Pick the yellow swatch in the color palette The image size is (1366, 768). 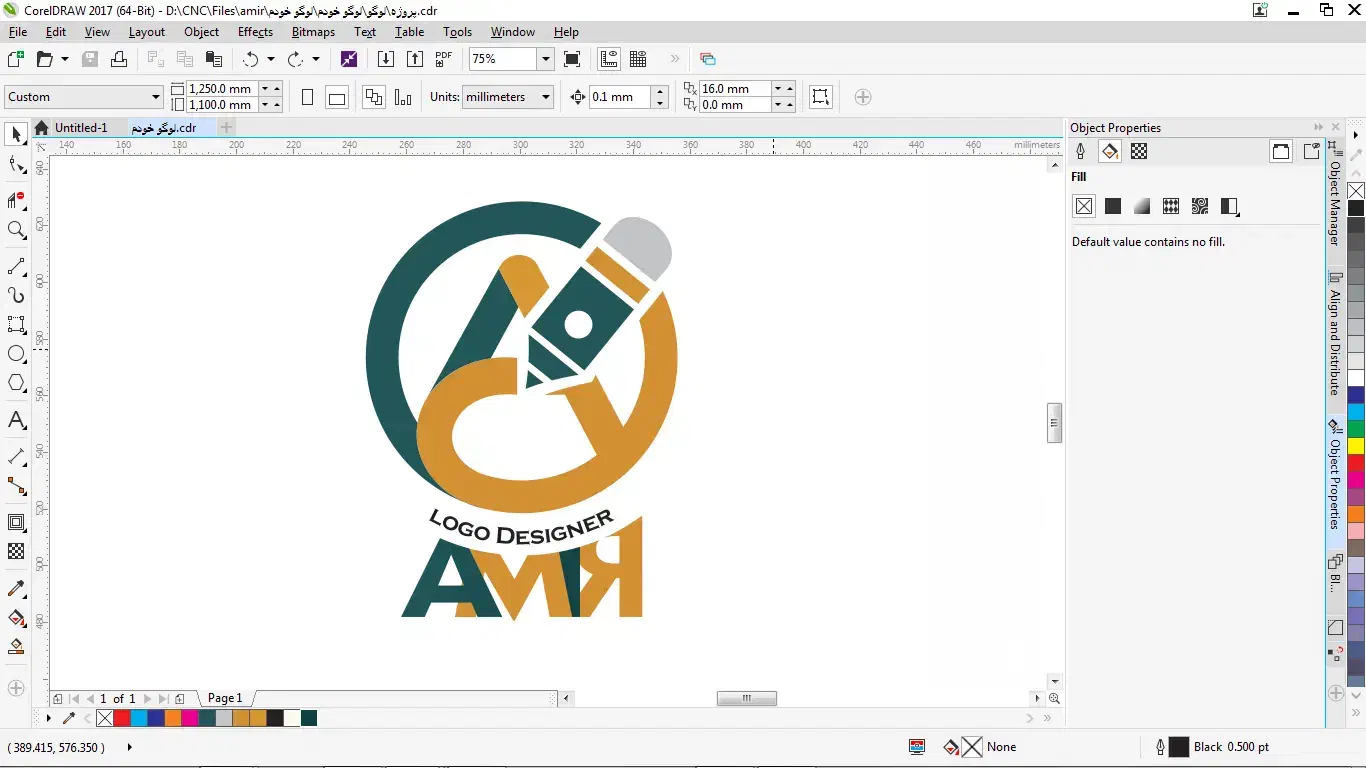point(1355,445)
